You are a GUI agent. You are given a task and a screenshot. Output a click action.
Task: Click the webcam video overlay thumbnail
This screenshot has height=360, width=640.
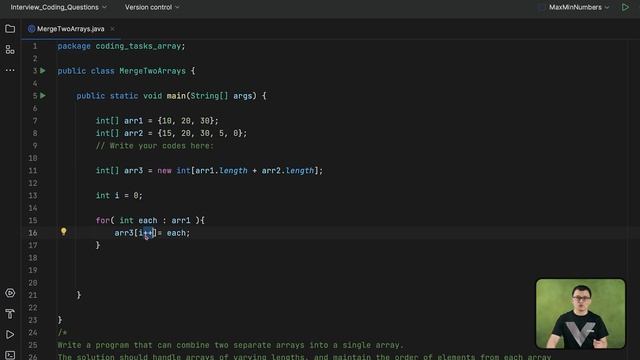pyautogui.click(x=580, y=313)
